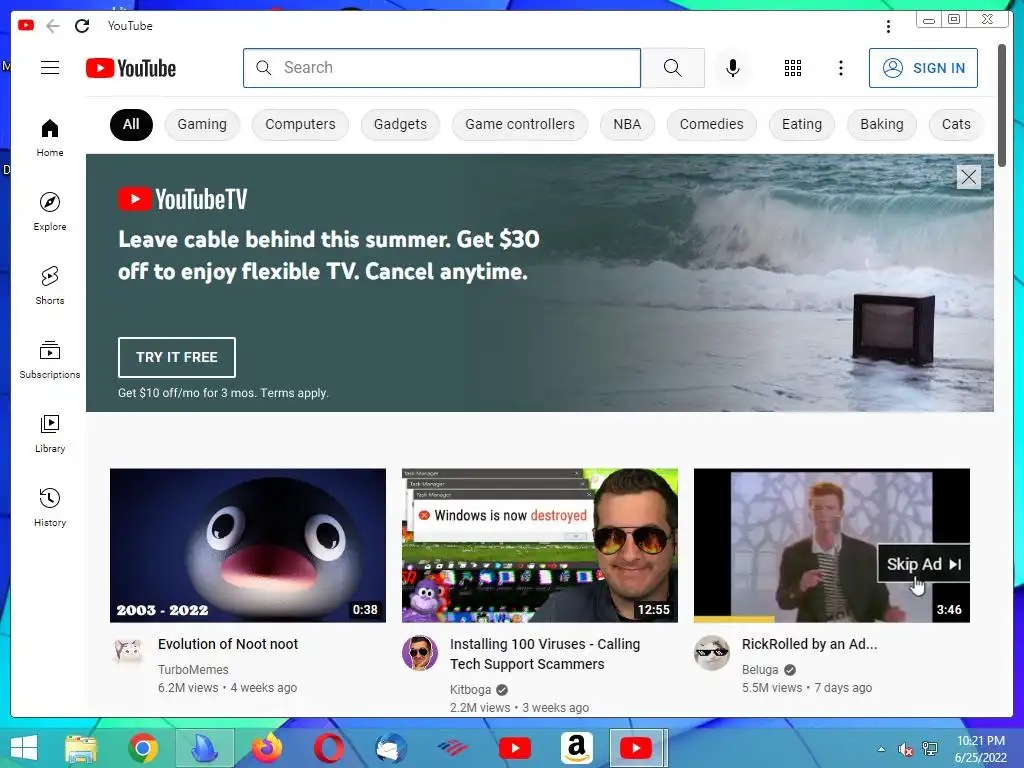Click TRY IT FREE button

pos(177,357)
